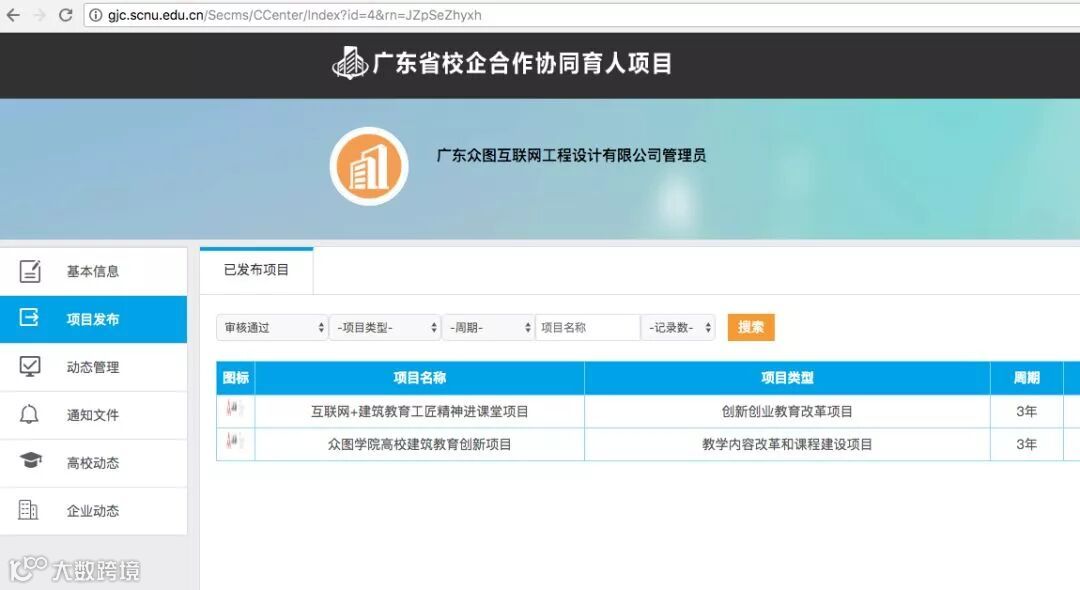Click the 动态管理 monitor icon
This screenshot has height=590, width=1080.
point(30,366)
